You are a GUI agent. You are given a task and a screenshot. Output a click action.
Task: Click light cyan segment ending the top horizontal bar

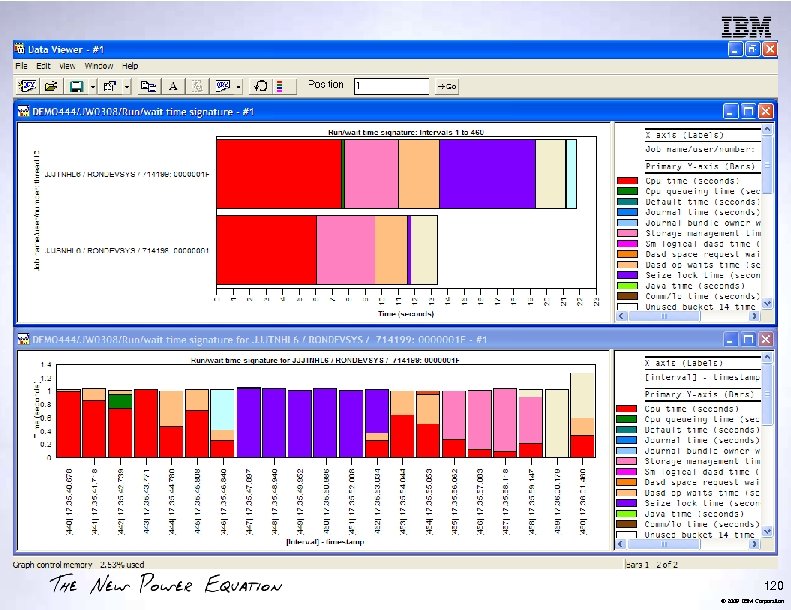pyautogui.click(x=571, y=174)
